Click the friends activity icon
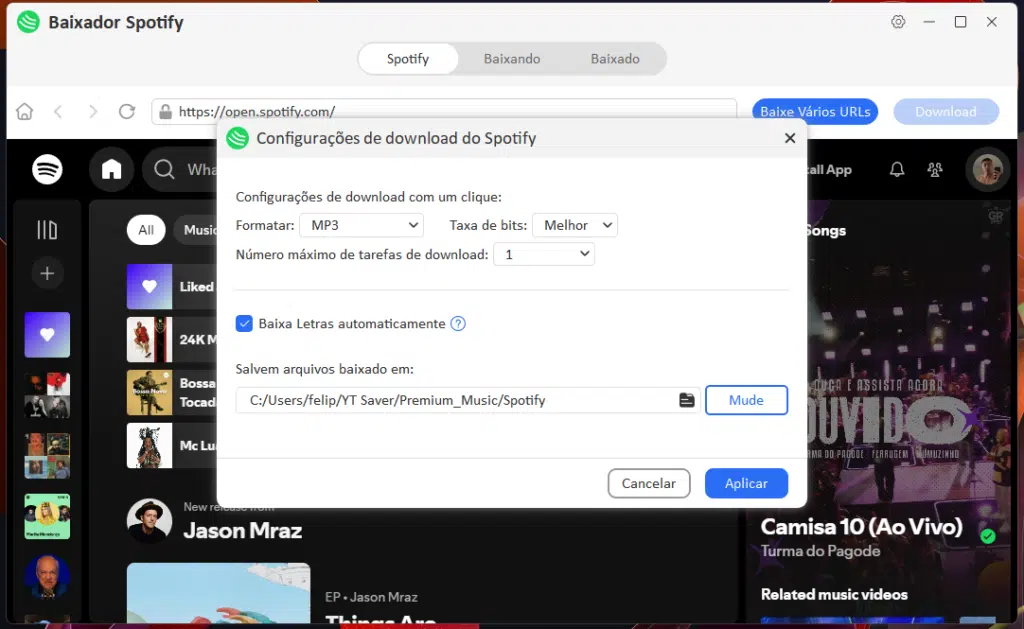Viewport: 1024px width, 629px height. (934, 169)
